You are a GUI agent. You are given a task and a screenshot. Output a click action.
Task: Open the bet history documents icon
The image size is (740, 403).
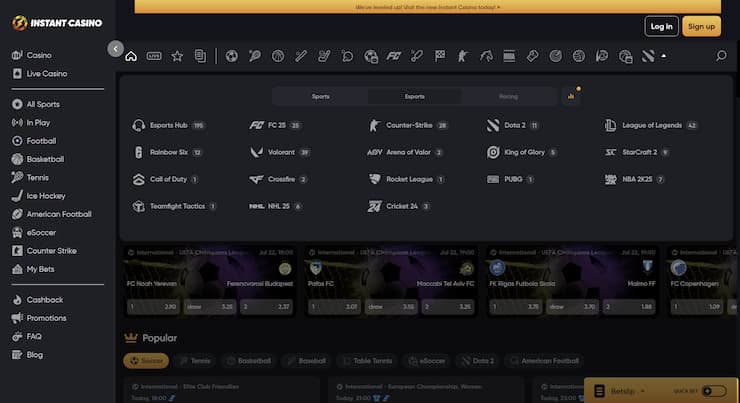200,56
